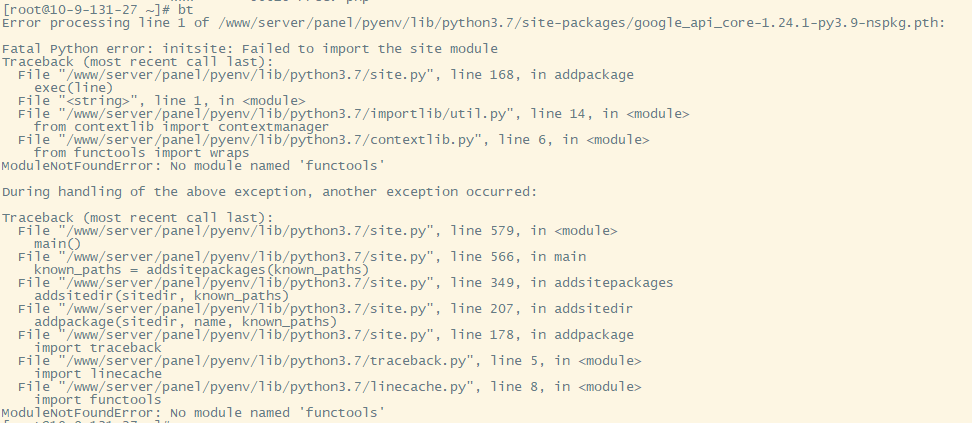The width and height of the screenshot is (972, 423).
Task: Click 'known_paths = addsitepackages(known_paths)' line
Action: [x=201, y=270]
